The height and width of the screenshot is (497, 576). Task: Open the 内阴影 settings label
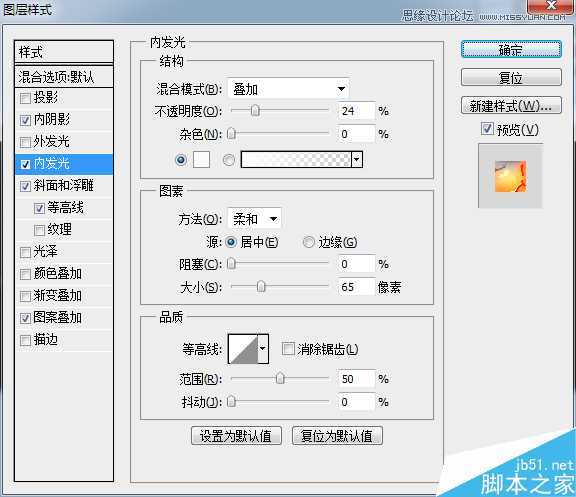[52, 119]
